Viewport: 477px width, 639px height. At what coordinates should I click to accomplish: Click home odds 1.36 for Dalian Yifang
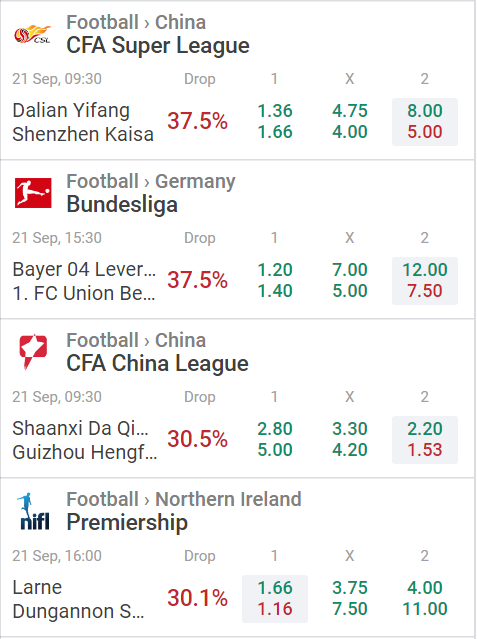[x=275, y=111]
